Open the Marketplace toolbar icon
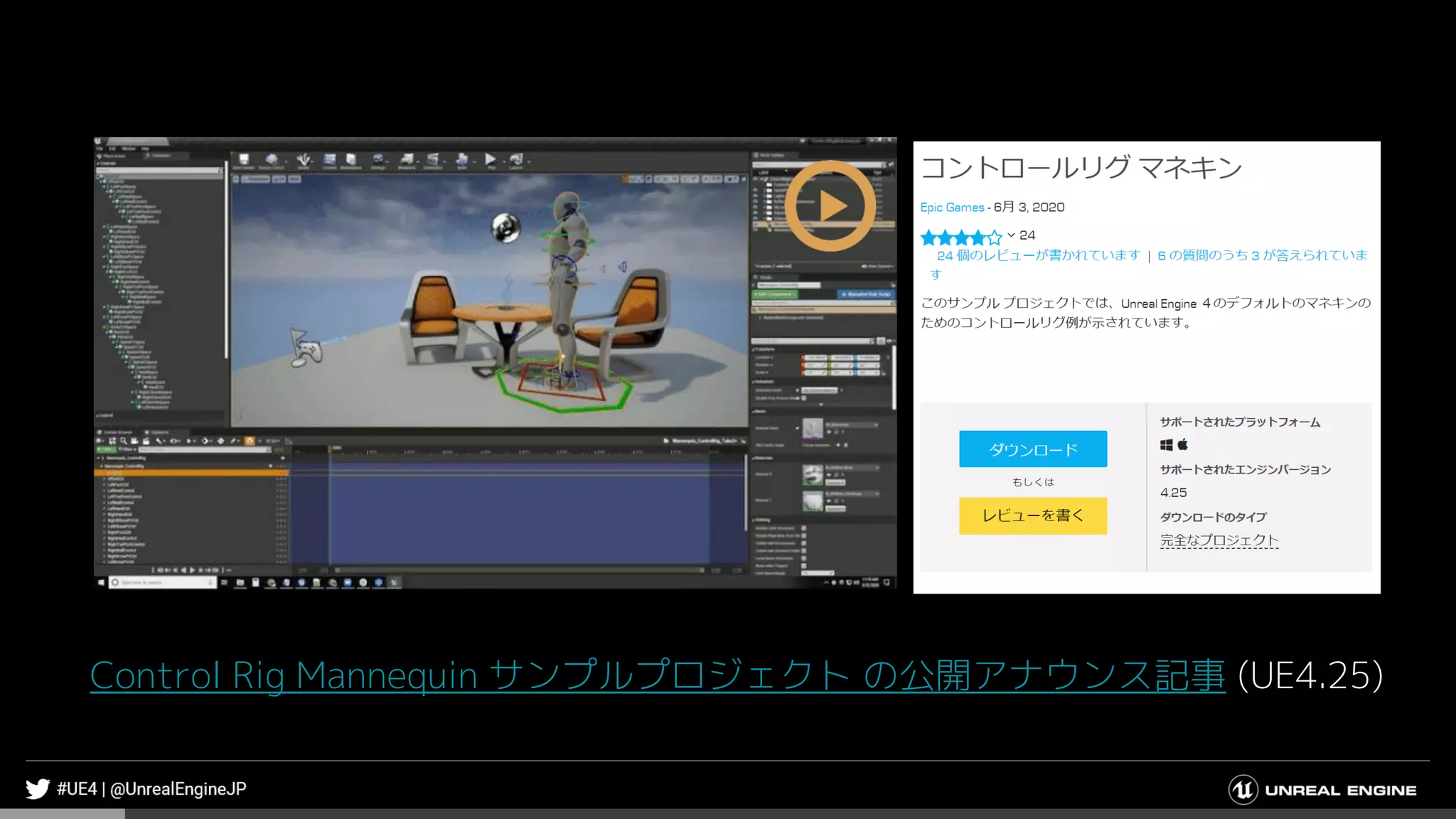This screenshot has width=1456, height=819. [x=351, y=161]
